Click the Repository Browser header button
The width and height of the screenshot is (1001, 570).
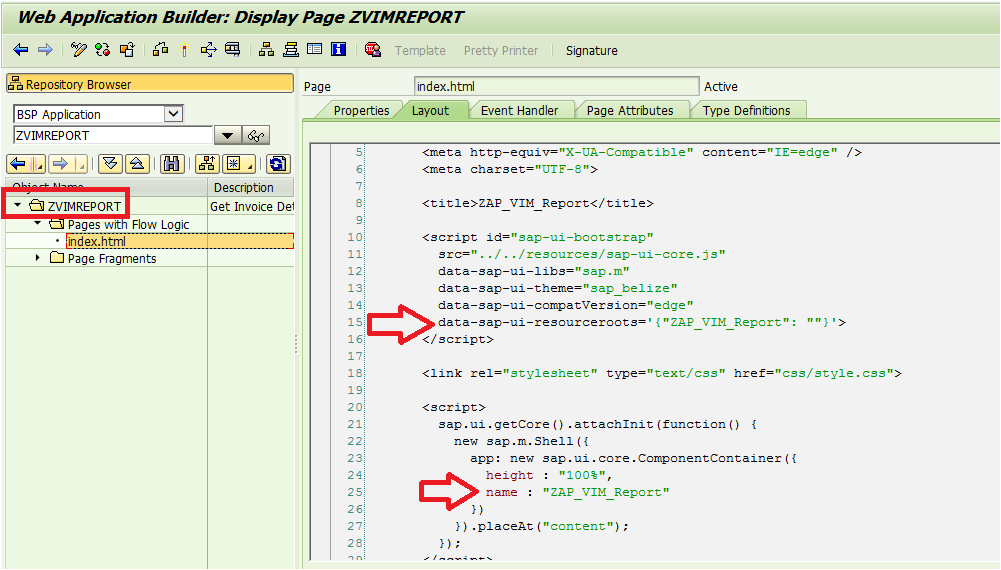[149, 84]
